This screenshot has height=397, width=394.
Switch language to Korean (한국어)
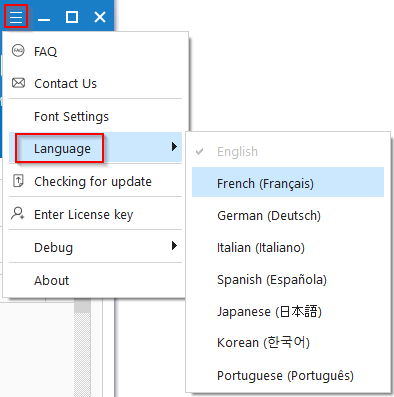click(x=288, y=342)
